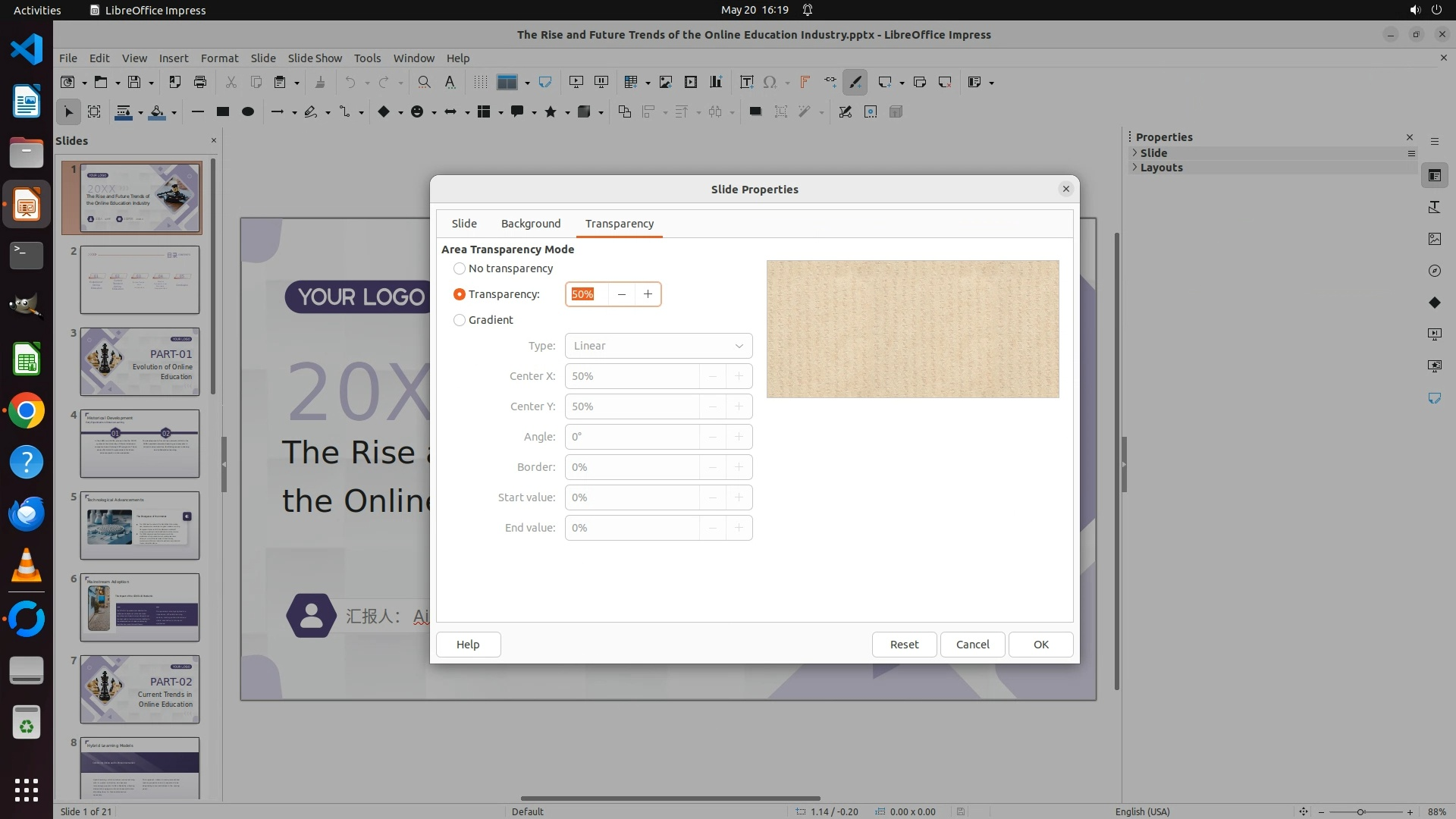Confirm the dialog with OK

[1040, 644]
